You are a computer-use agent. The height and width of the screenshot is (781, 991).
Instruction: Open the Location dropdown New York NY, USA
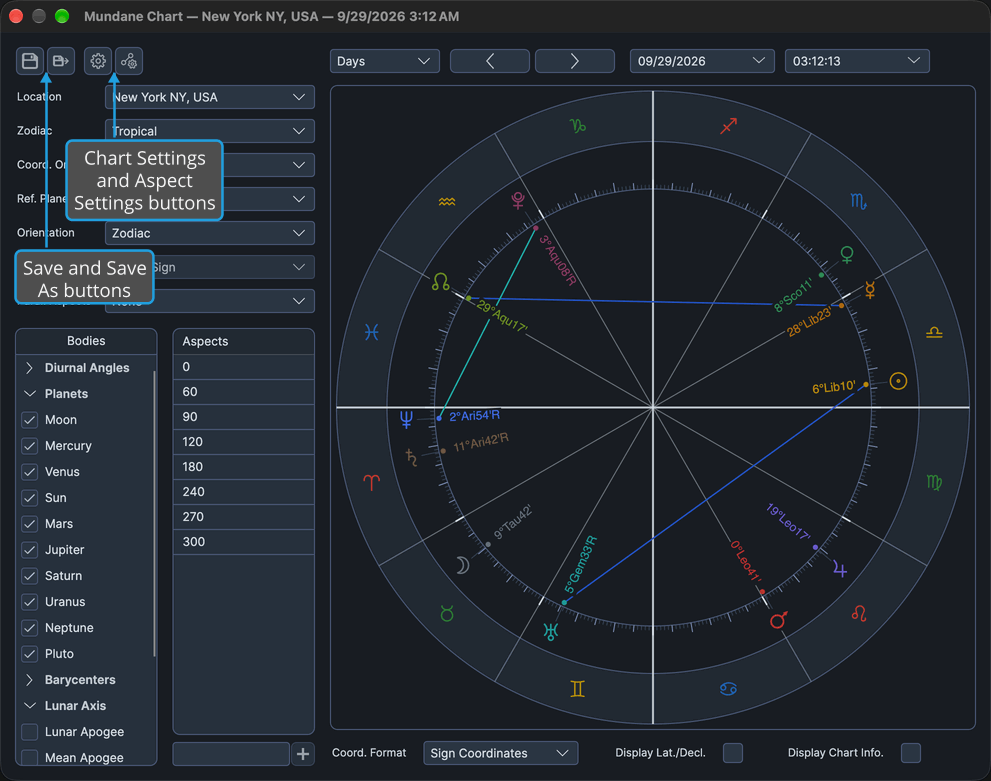210,97
